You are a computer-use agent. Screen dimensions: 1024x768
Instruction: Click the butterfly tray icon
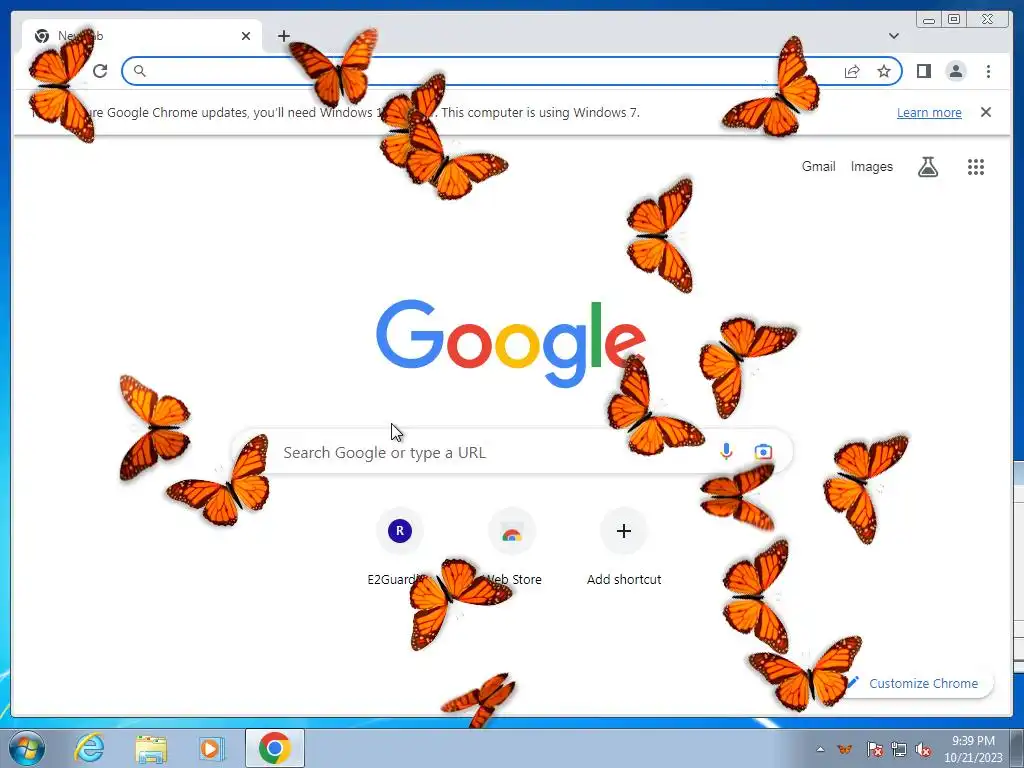click(x=844, y=749)
